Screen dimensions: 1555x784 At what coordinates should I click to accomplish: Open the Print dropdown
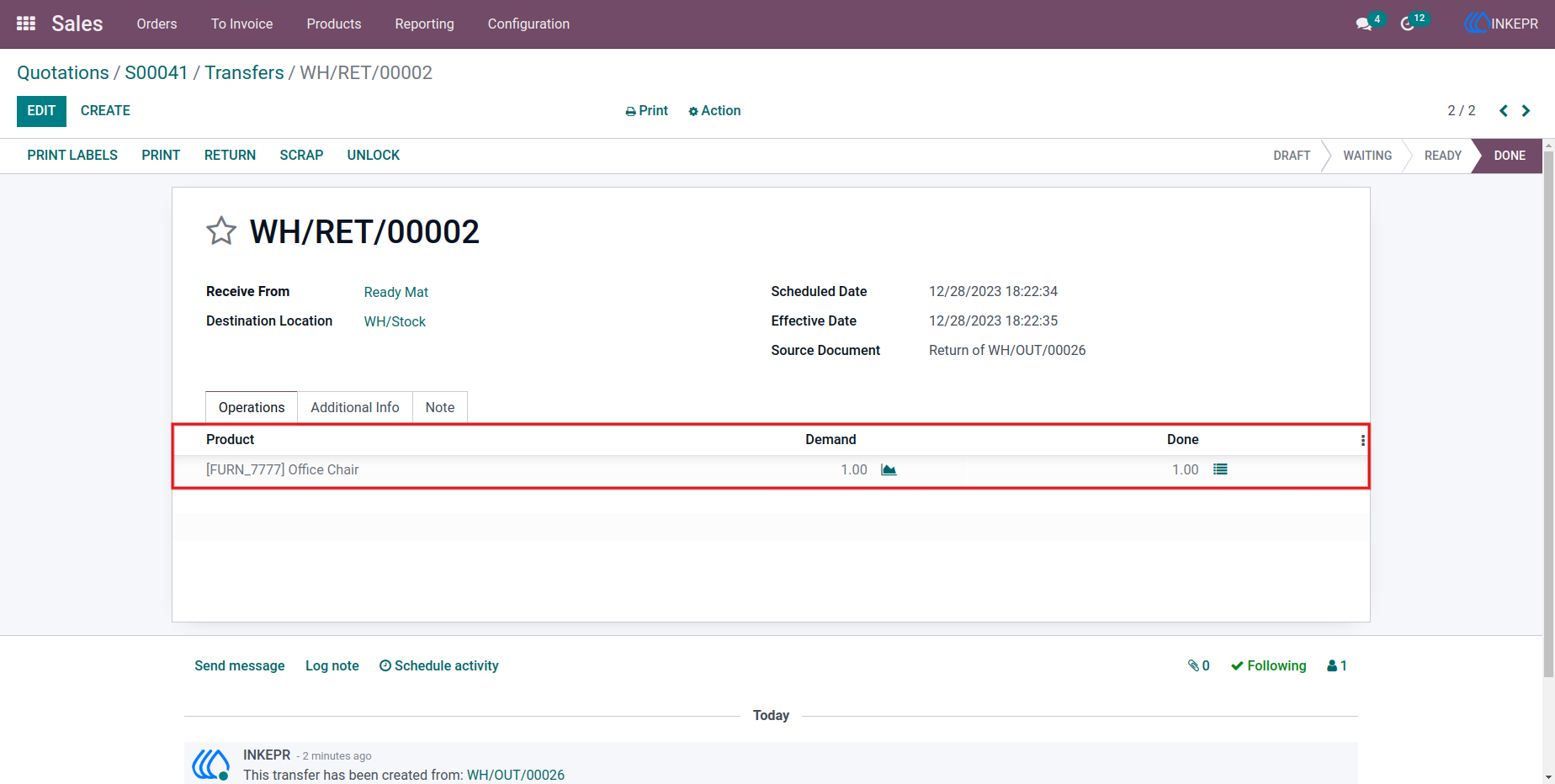point(646,111)
